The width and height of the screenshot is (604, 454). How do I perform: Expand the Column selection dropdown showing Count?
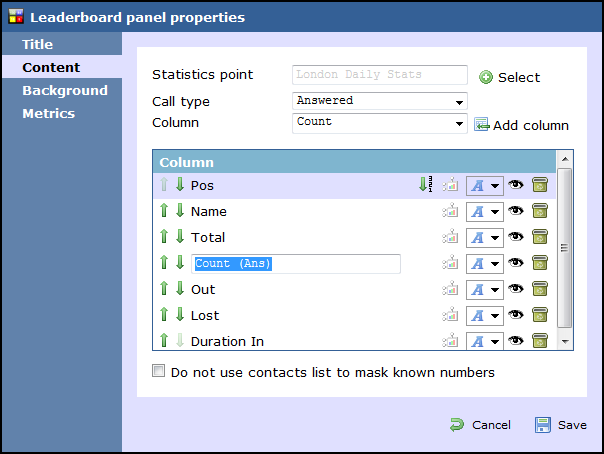pos(380,123)
